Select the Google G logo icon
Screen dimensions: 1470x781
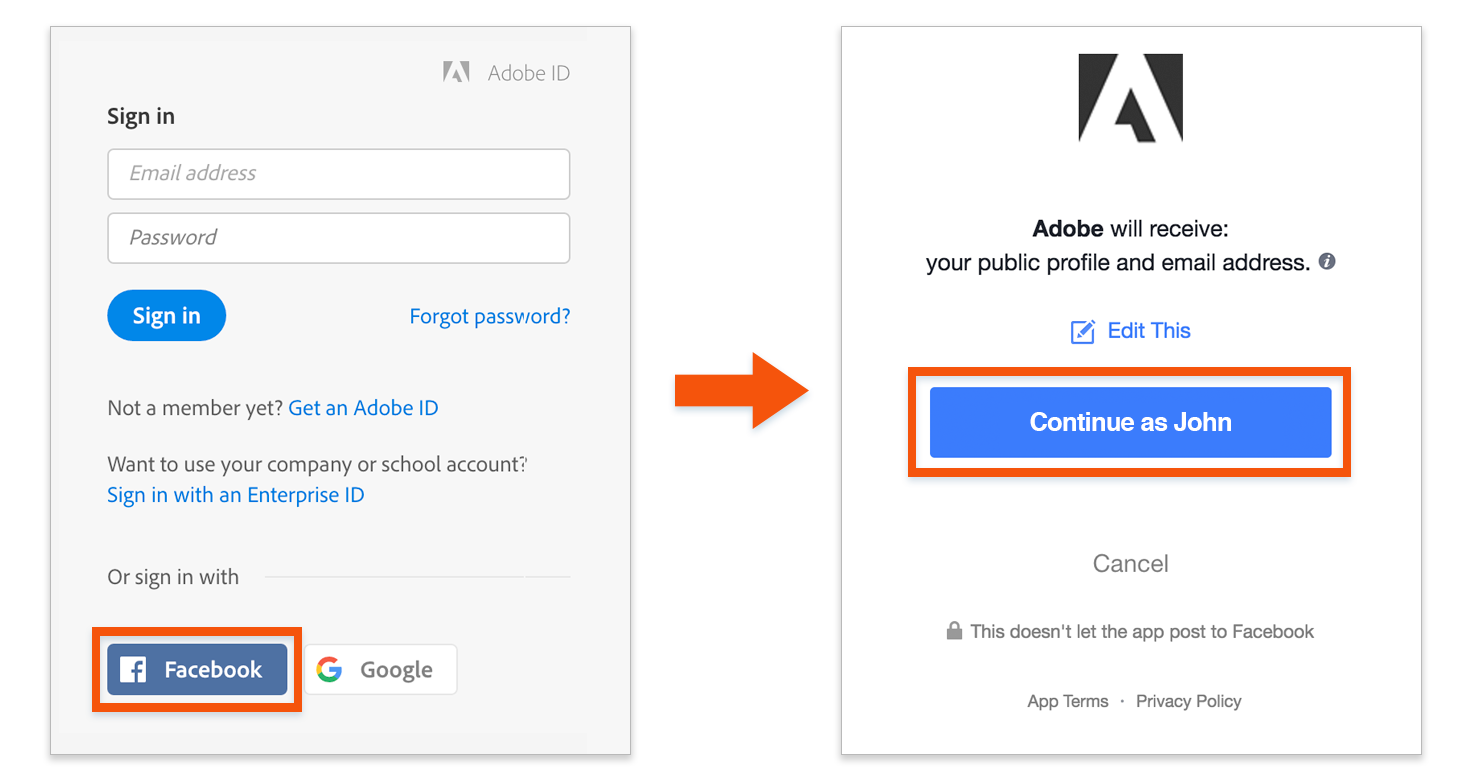[329, 669]
